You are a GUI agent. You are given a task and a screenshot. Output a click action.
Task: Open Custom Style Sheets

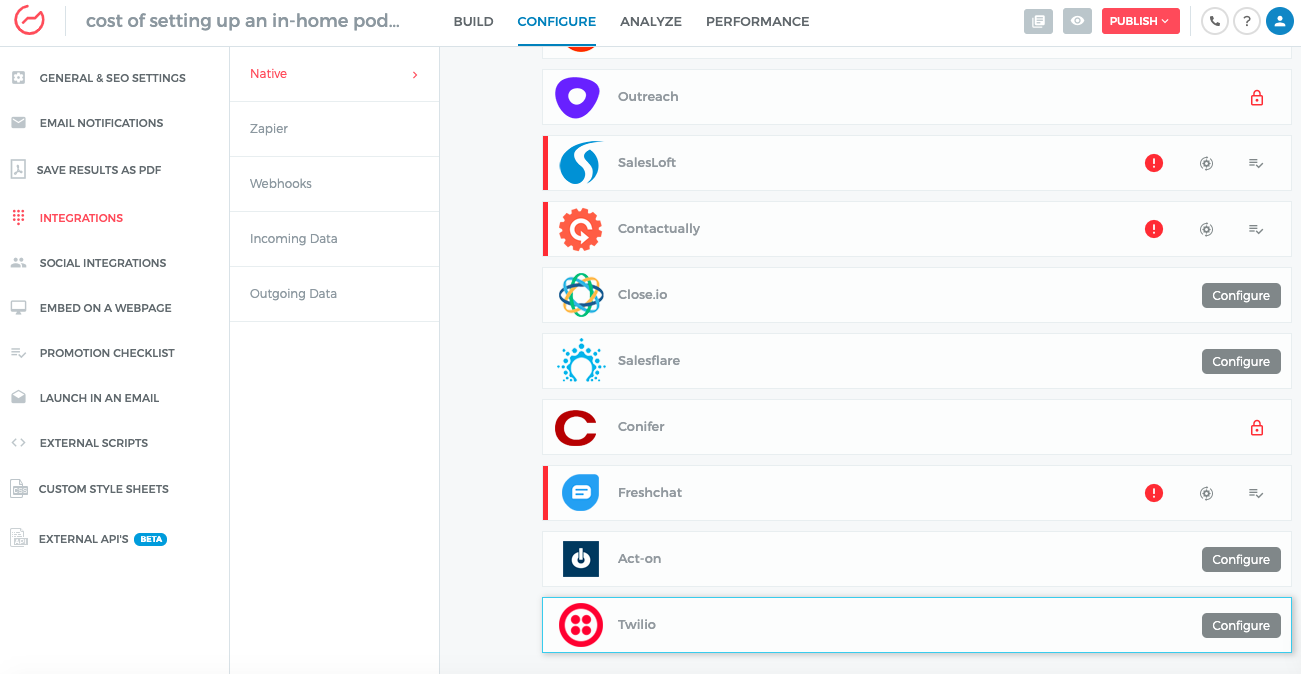coord(103,489)
